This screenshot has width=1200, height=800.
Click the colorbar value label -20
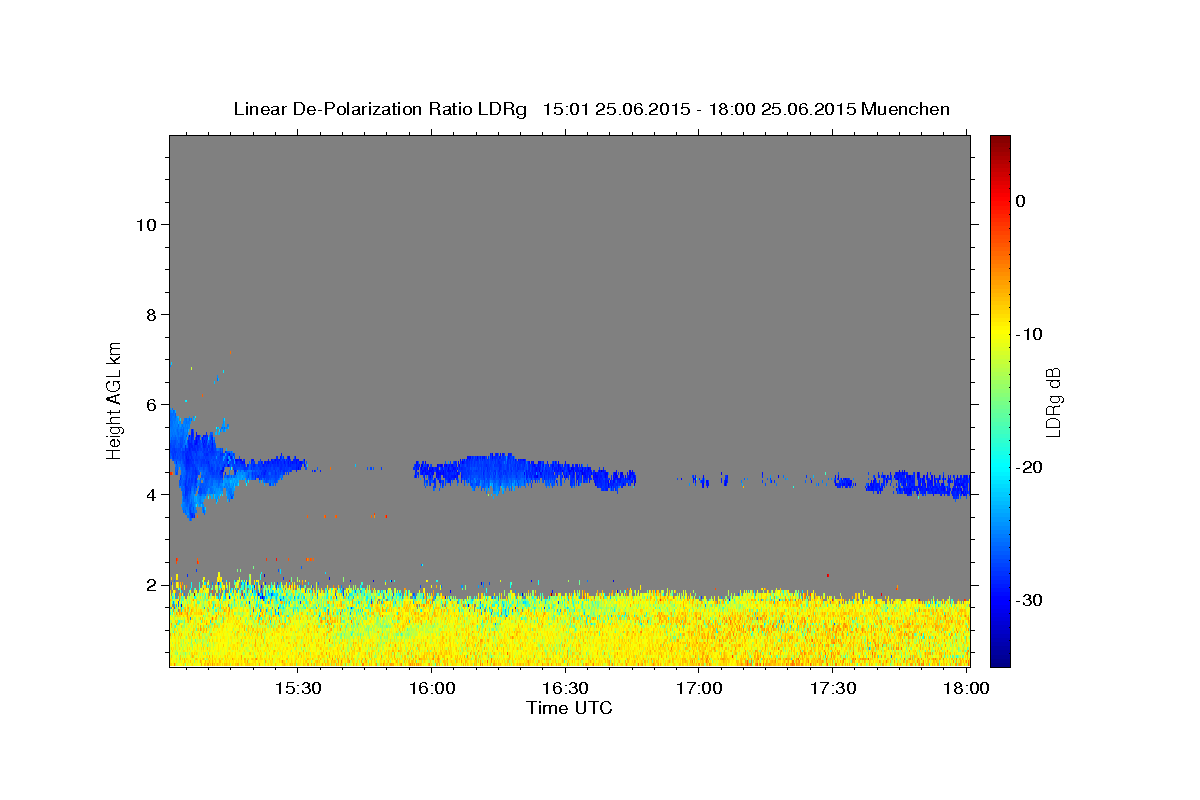1030,467
